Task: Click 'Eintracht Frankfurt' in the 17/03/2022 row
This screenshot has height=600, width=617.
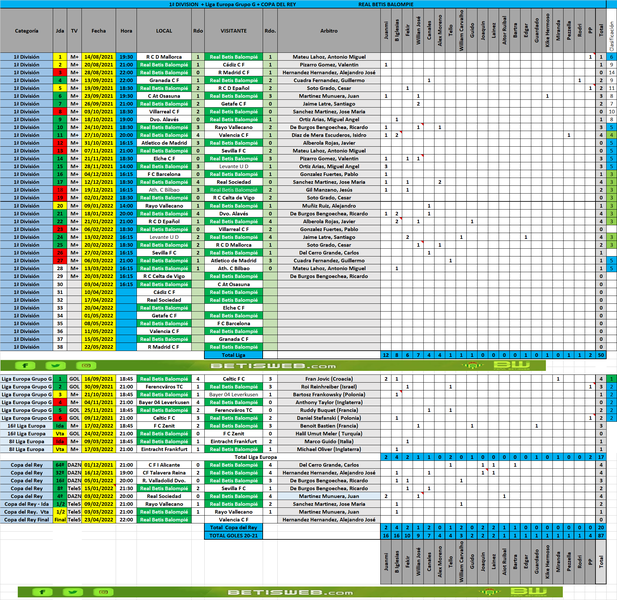Action: [x=164, y=449]
